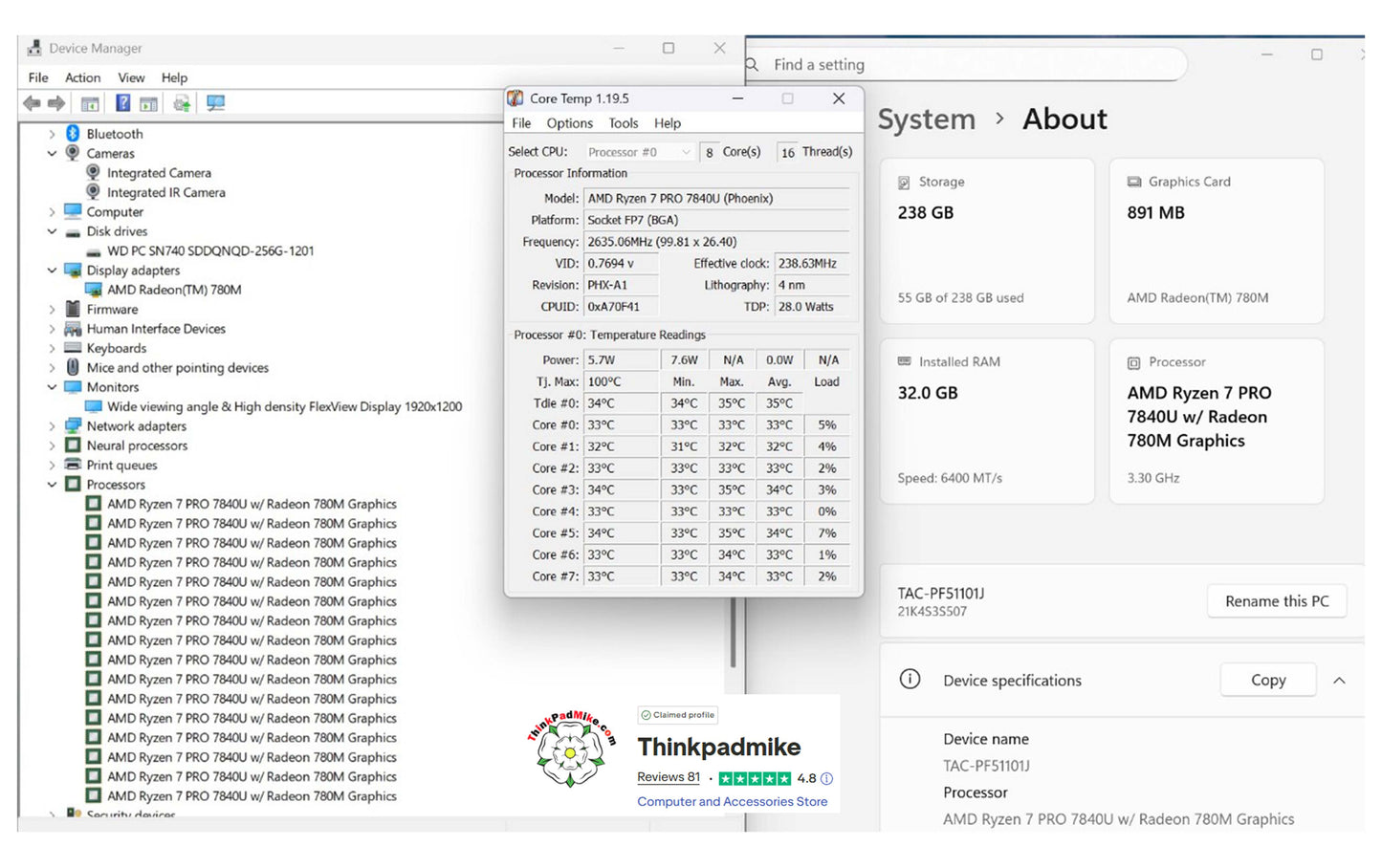The image size is (1382, 868).
Task: Open the Select CPU Processor #0 dropdown
Action: point(639,152)
